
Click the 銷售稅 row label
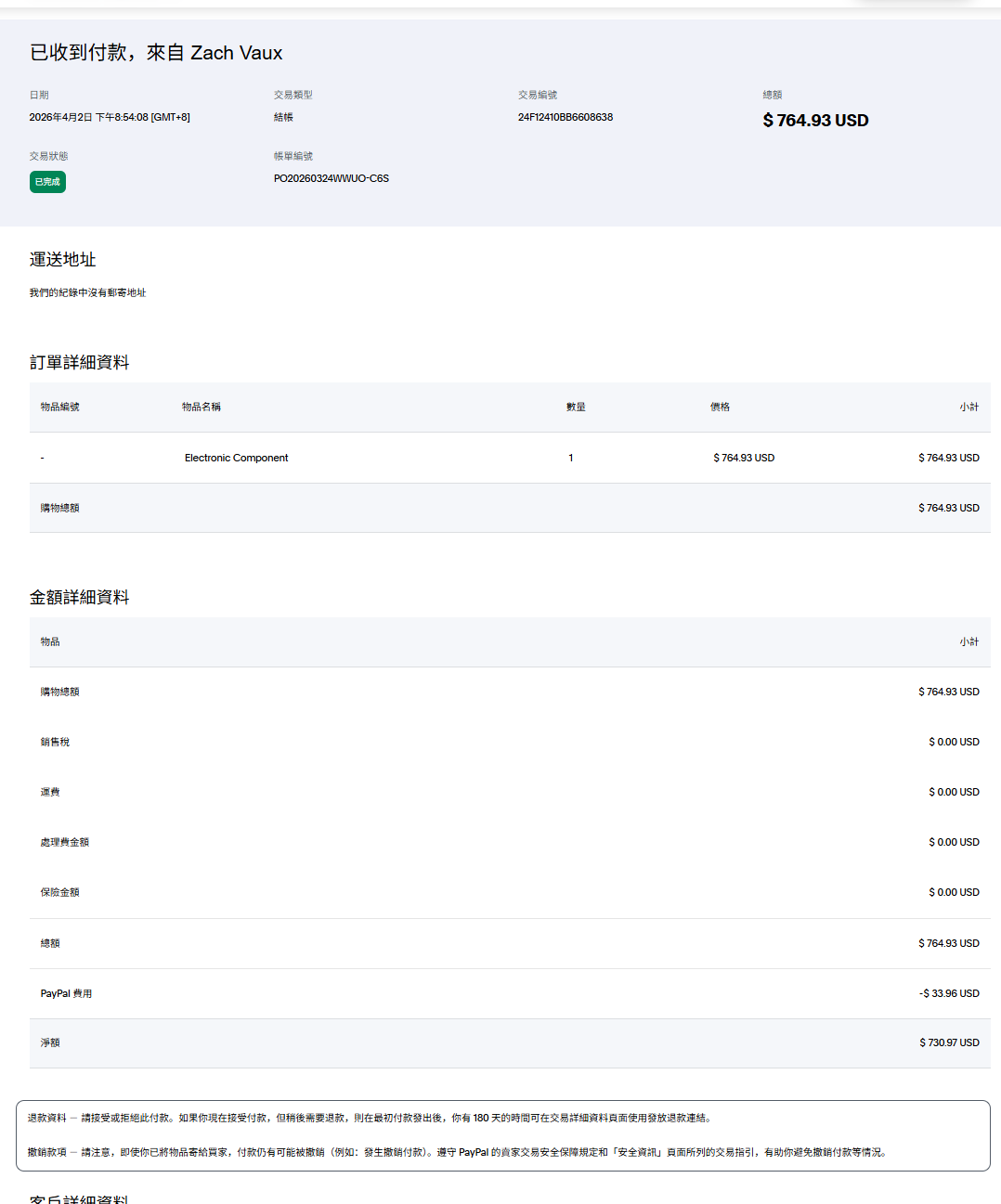tap(55, 742)
